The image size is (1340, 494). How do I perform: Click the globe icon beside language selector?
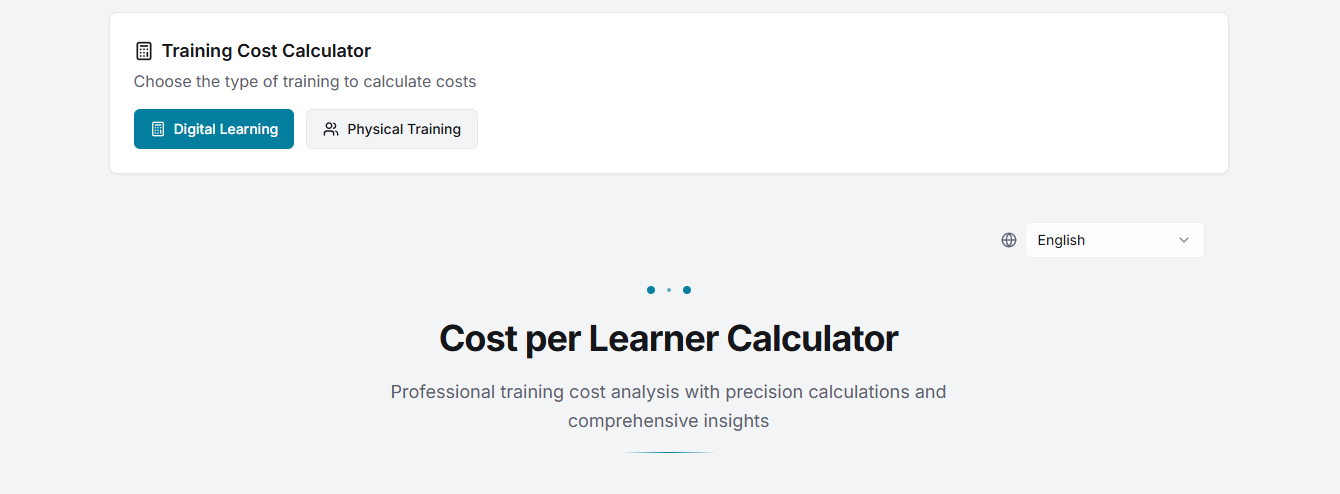click(x=1009, y=240)
